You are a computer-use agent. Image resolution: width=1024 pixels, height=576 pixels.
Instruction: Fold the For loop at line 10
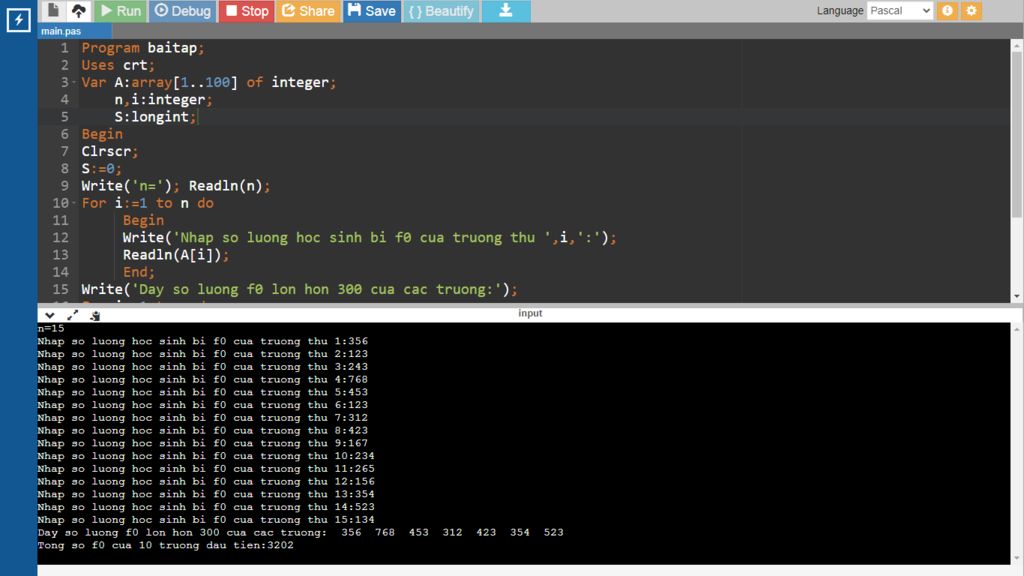tap(74, 203)
